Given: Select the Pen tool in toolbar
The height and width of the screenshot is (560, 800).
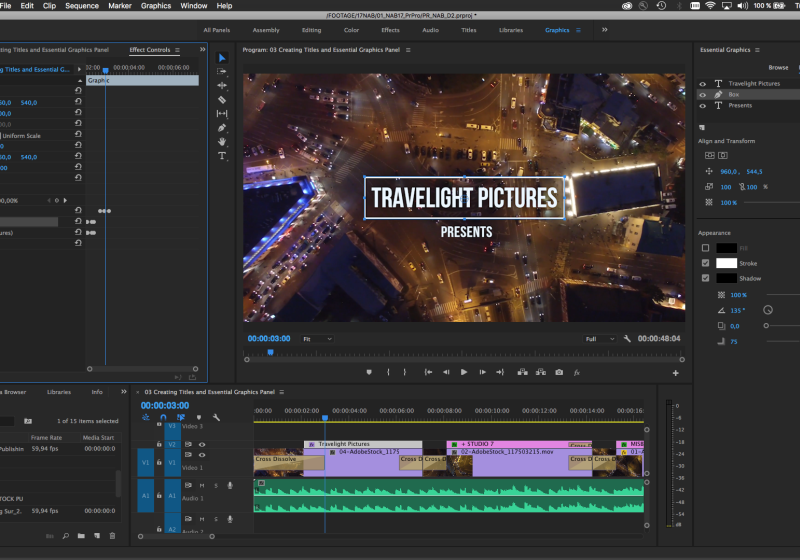Looking at the screenshot, I should coord(222,128).
